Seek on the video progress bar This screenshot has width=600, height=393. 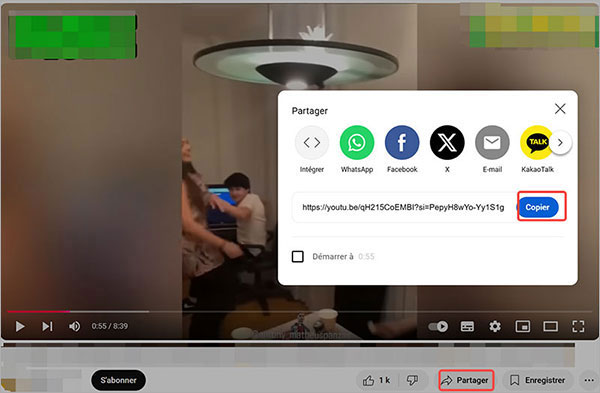coord(300,311)
